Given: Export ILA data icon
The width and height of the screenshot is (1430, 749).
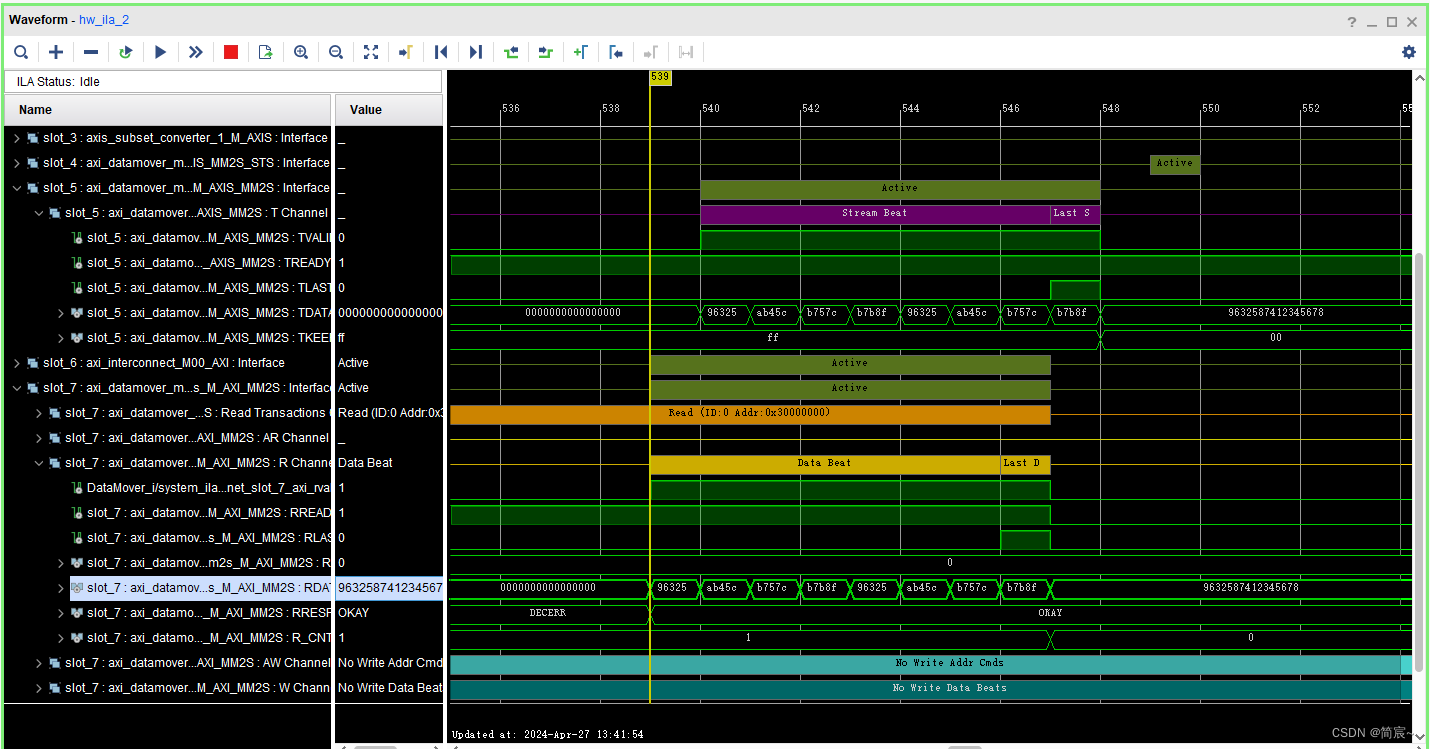Looking at the screenshot, I should (x=266, y=52).
